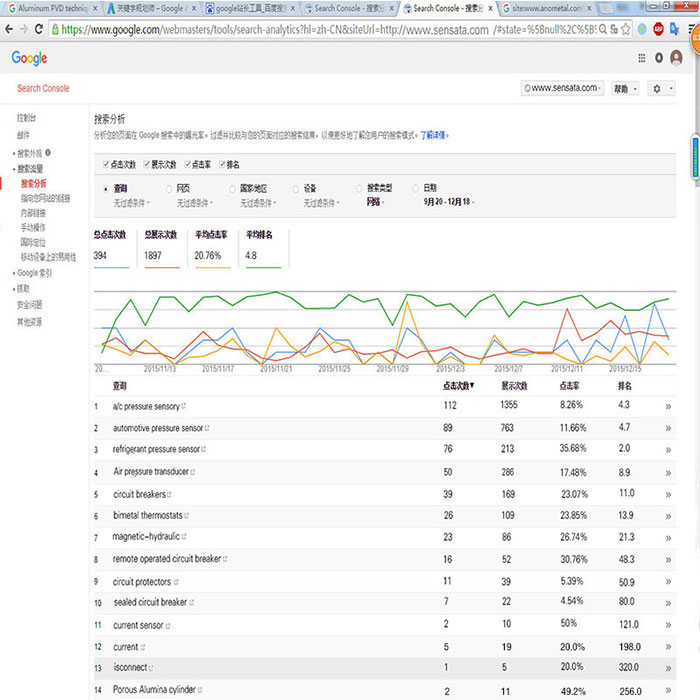This screenshot has width=700, height=700.
Task: Switch to the google站长工具 browser tab
Action: pyautogui.click(x=250, y=8)
